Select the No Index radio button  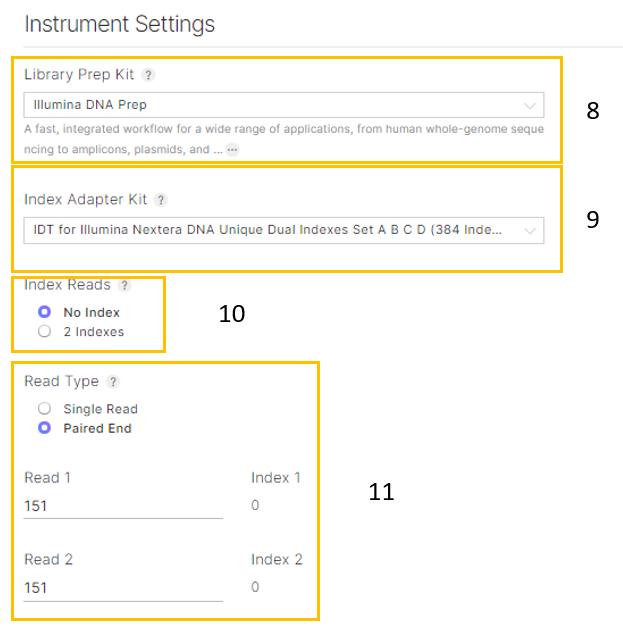coord(44,312)
